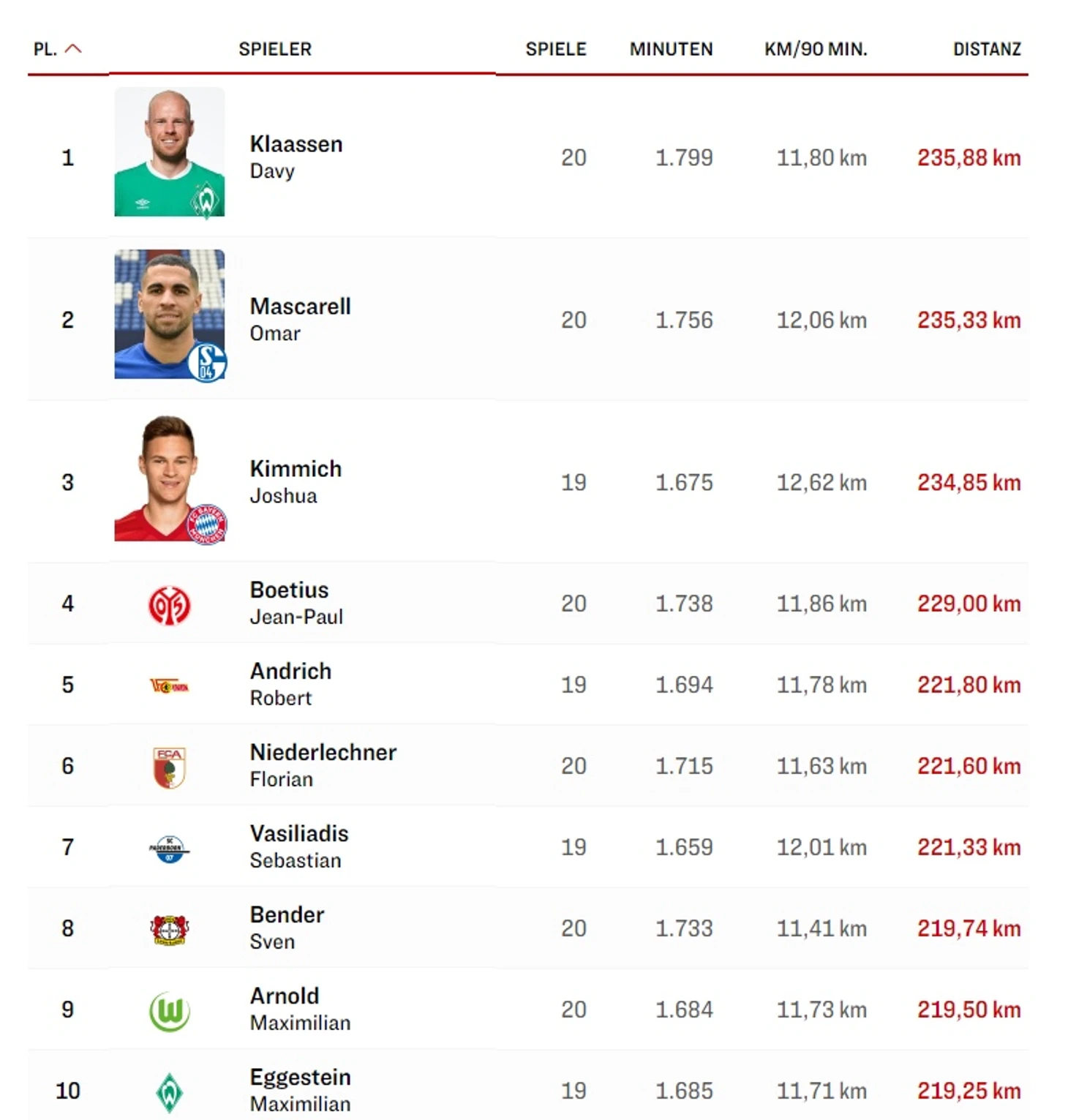Sort table by DISTANZ column header
Viewport: 1068px width, 1120px height.
(x=986, y=49)
